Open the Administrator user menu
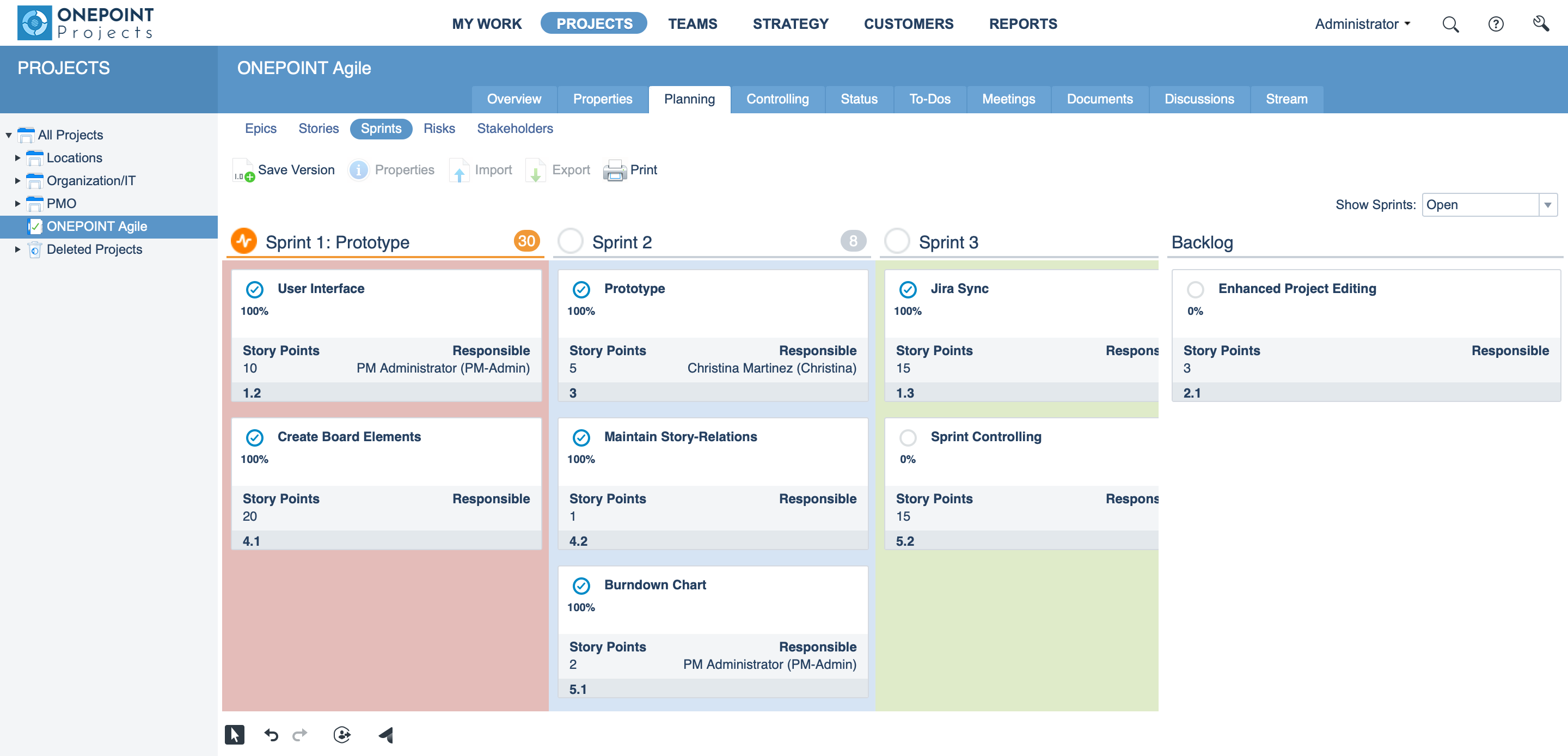The width and height of the screenshot is (1568, 756). [1362, 24]
